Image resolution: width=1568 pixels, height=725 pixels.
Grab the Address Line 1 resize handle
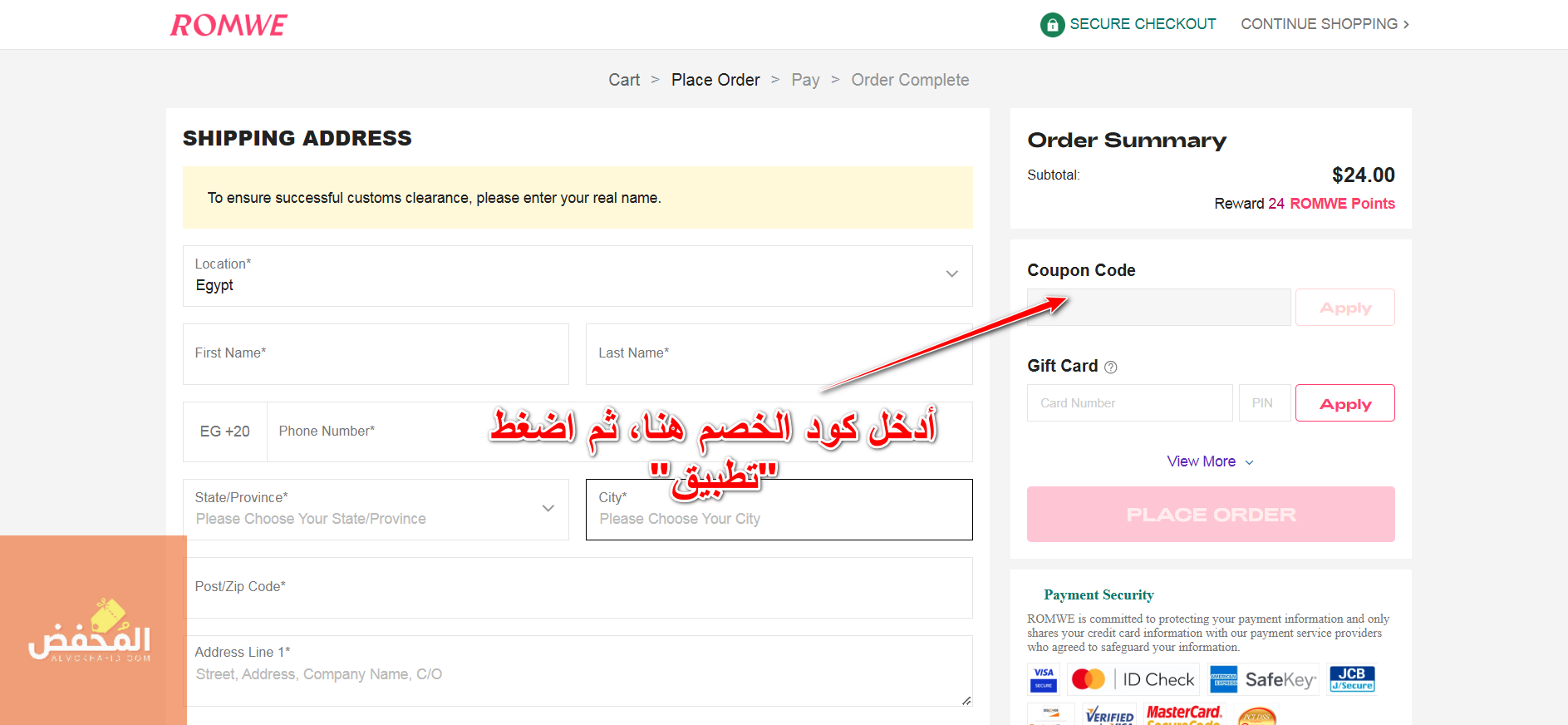click(966, 701)
